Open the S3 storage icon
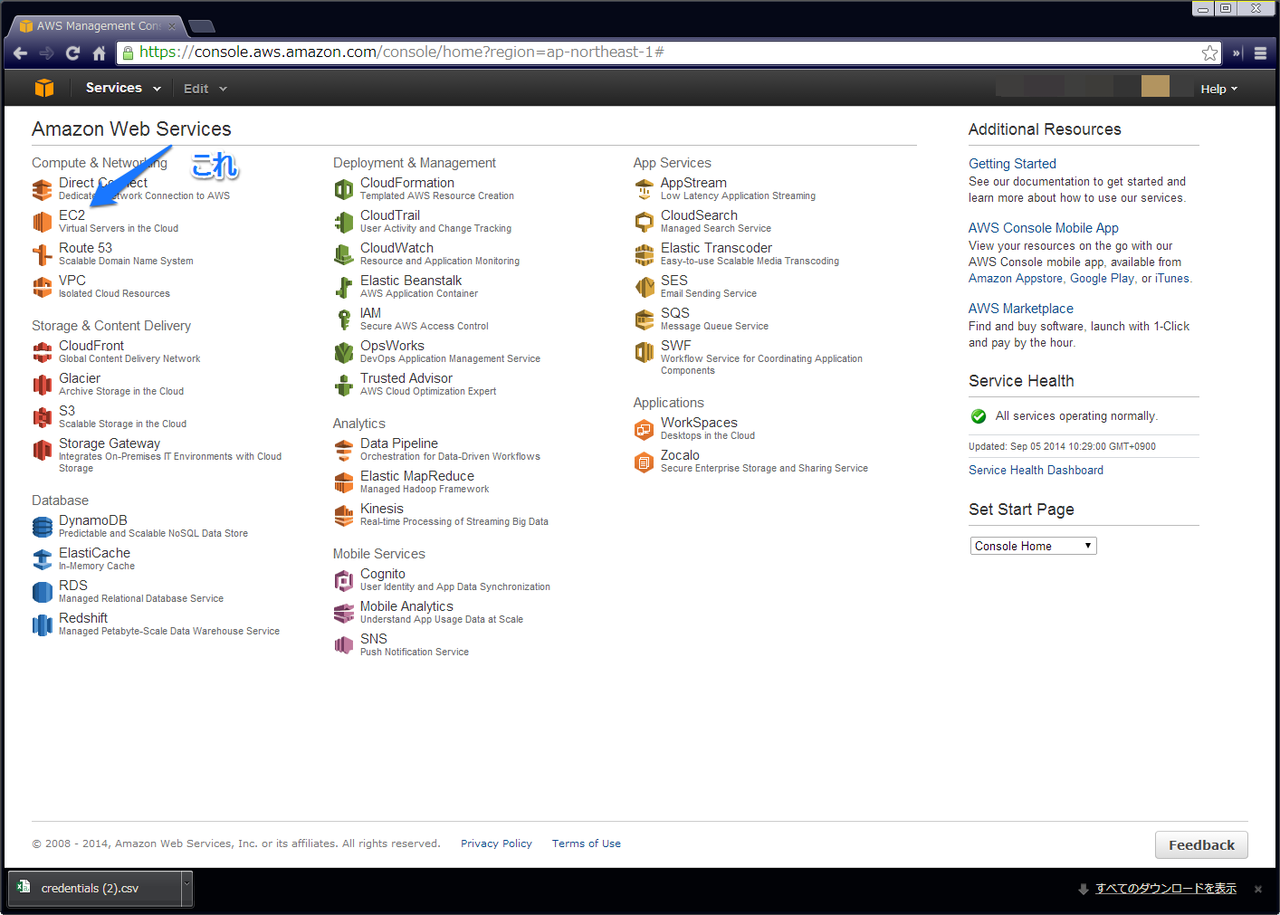Image resolution: width=1280 pixels, height=915 pixels. [x=42, y=417]
